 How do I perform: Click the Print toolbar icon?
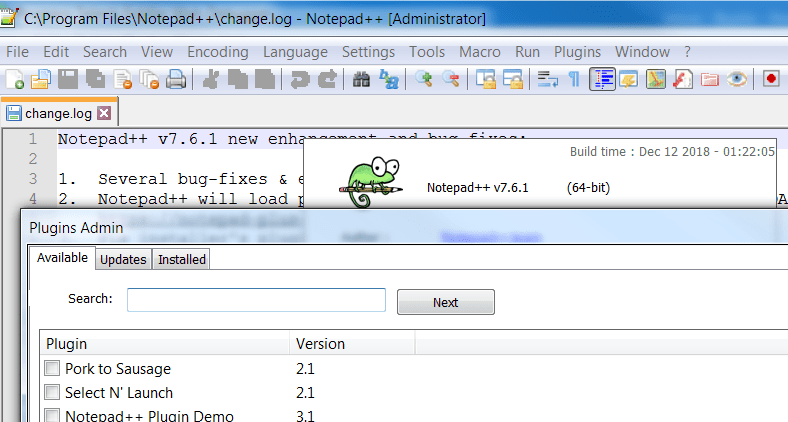tap(176, 79)
